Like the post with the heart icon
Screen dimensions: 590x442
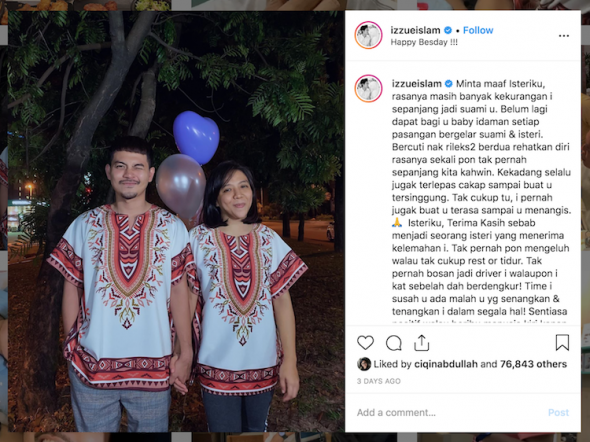tap(365, 343)
